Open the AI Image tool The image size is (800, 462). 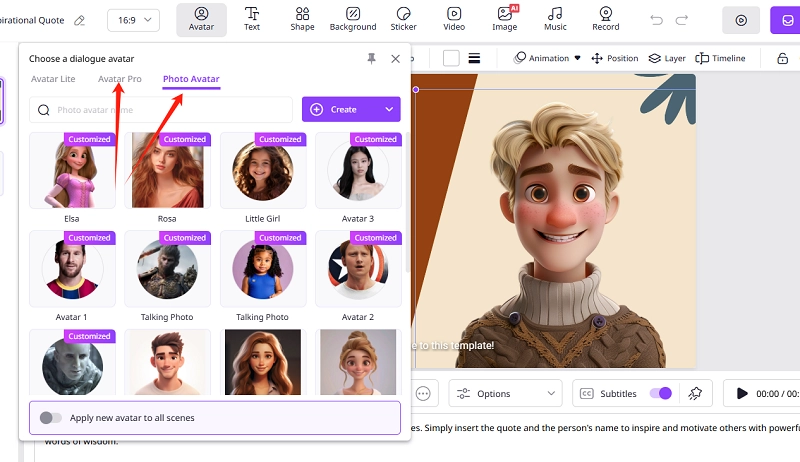505,19
